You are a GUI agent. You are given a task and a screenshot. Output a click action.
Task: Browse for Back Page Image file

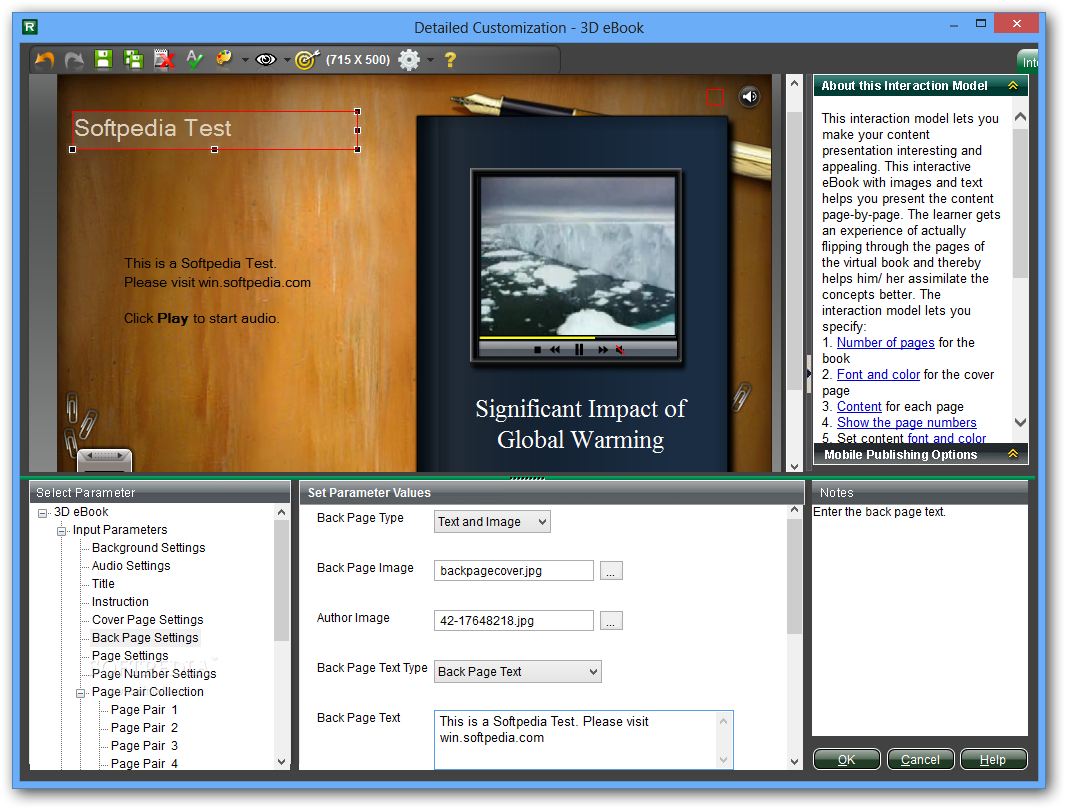click(611, 571)
